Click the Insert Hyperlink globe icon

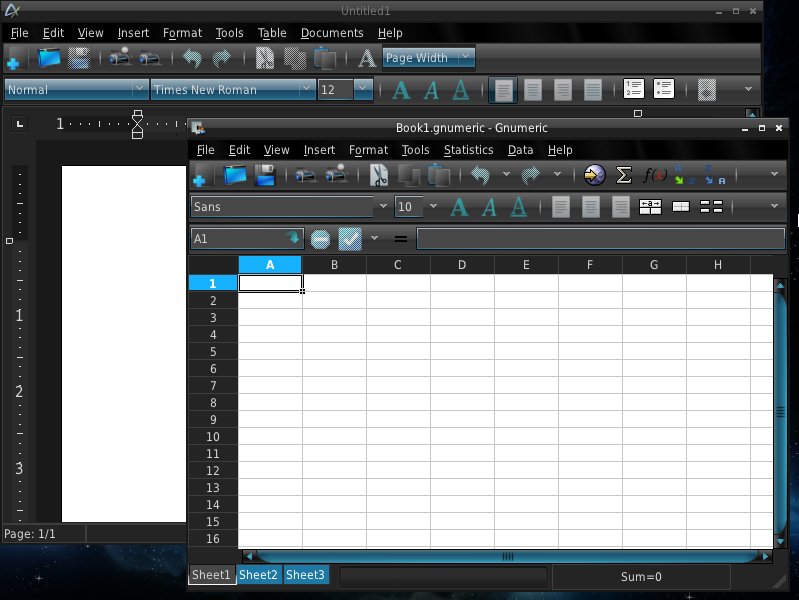pos(594,175)
